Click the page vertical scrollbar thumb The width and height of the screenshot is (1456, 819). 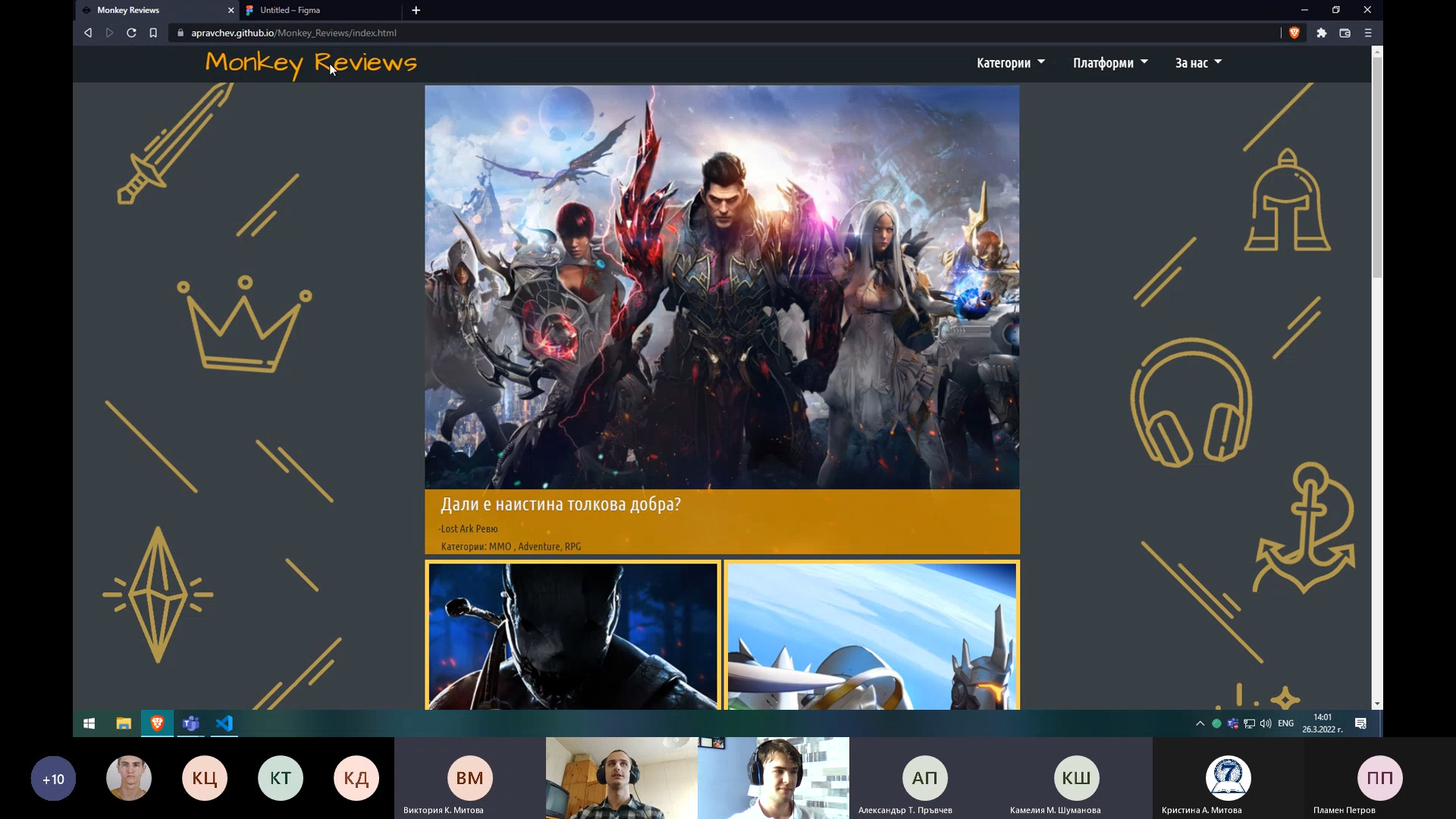(1377, 167)
